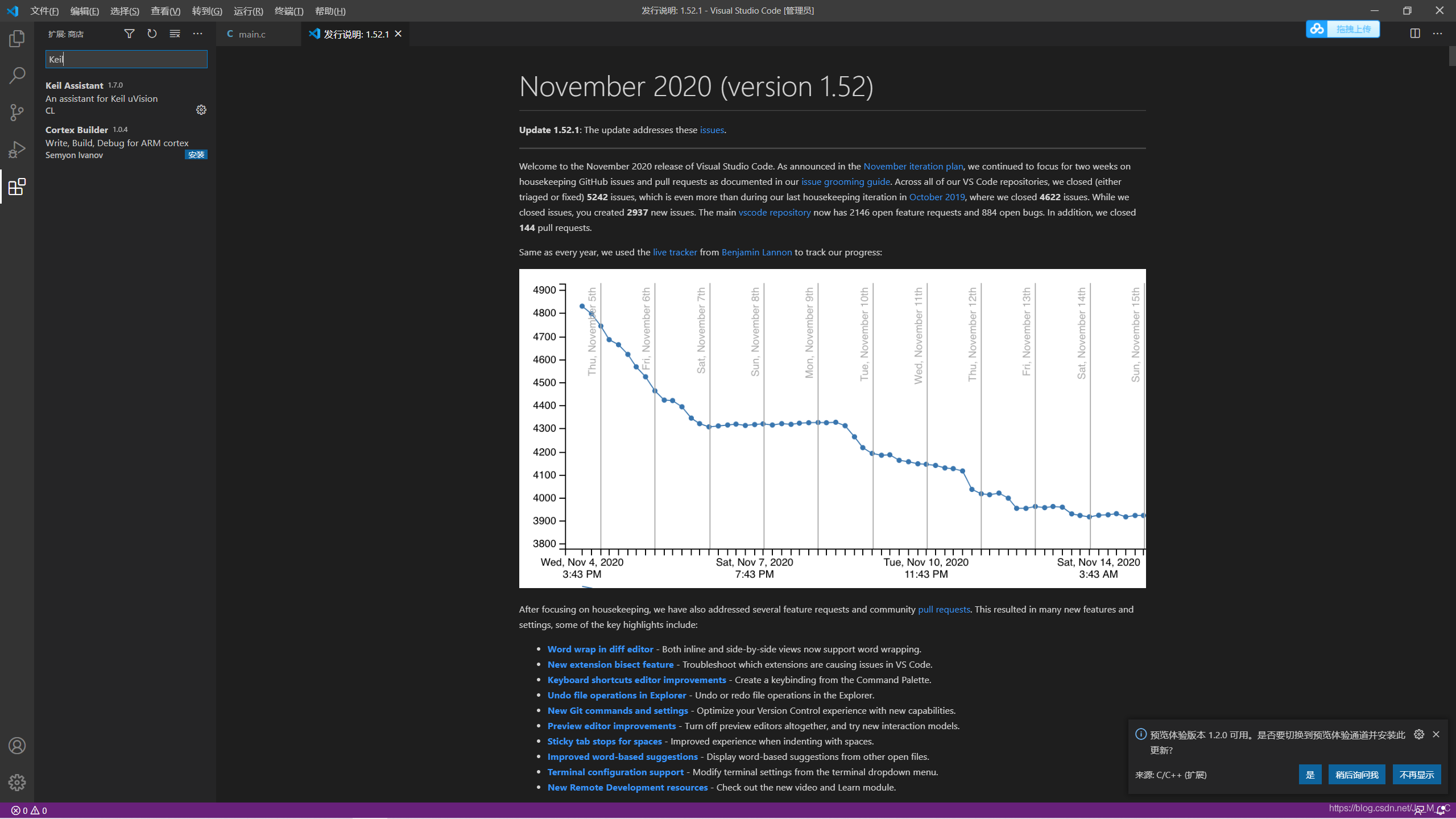Viewport: 1456px width, 819px height.
Task: Open the 查看(V) menu
Action: click(x=166, y=11)
